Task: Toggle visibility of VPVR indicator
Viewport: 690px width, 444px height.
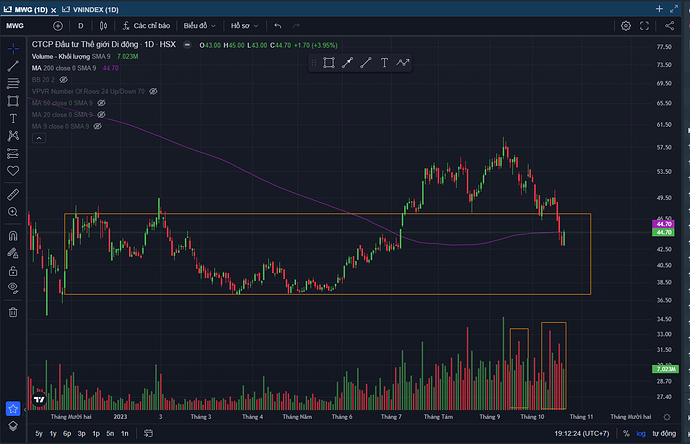Action: pos(154,91)
